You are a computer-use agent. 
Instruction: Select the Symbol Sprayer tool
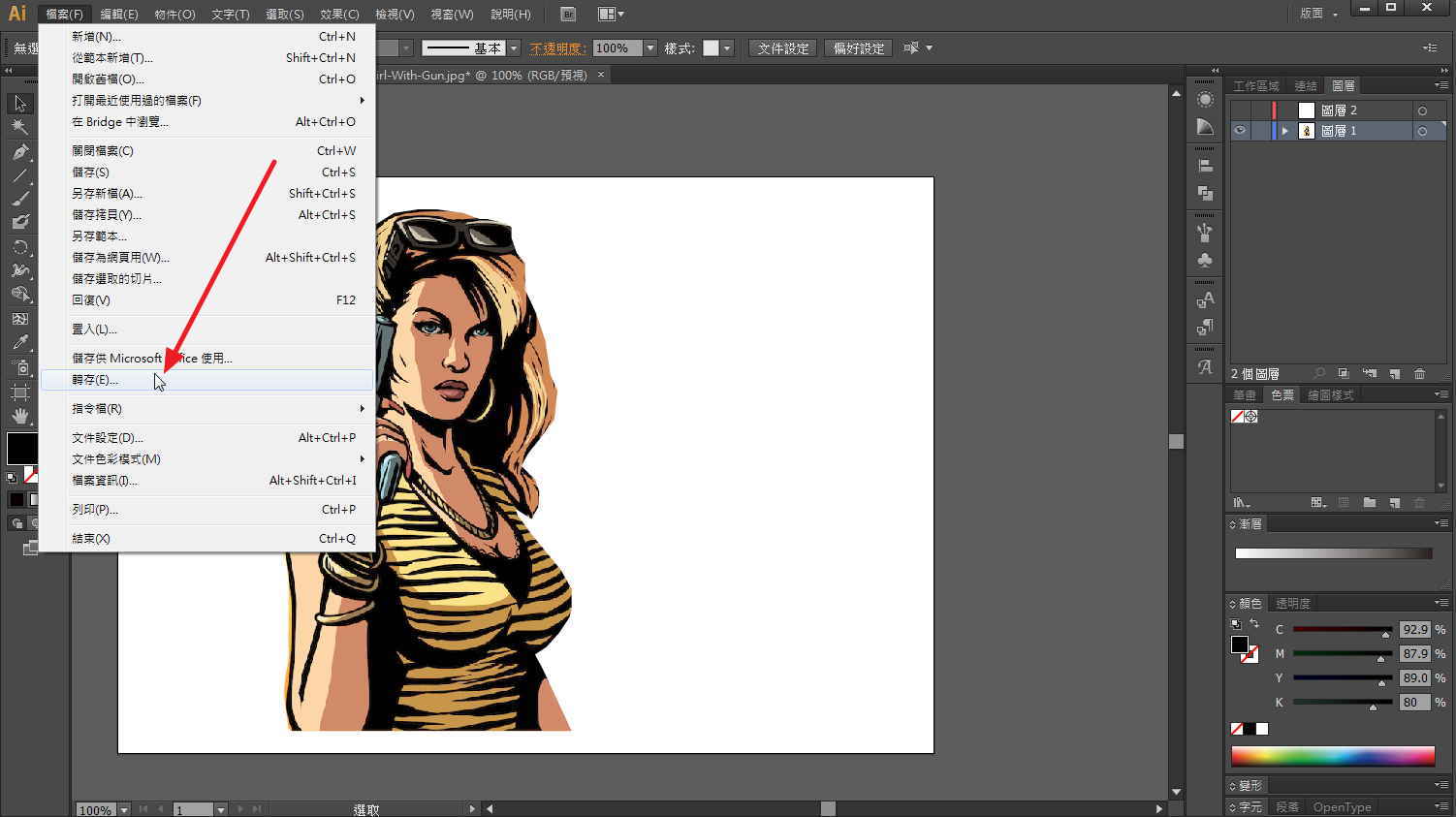click(20, 366)
